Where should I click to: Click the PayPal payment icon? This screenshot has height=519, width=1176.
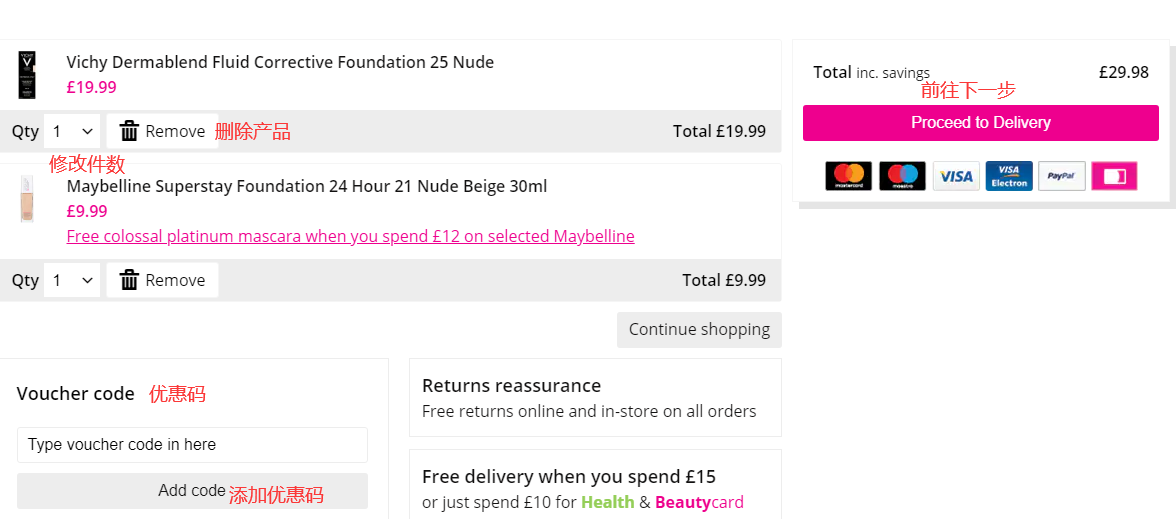click(x=1061, y=176)
